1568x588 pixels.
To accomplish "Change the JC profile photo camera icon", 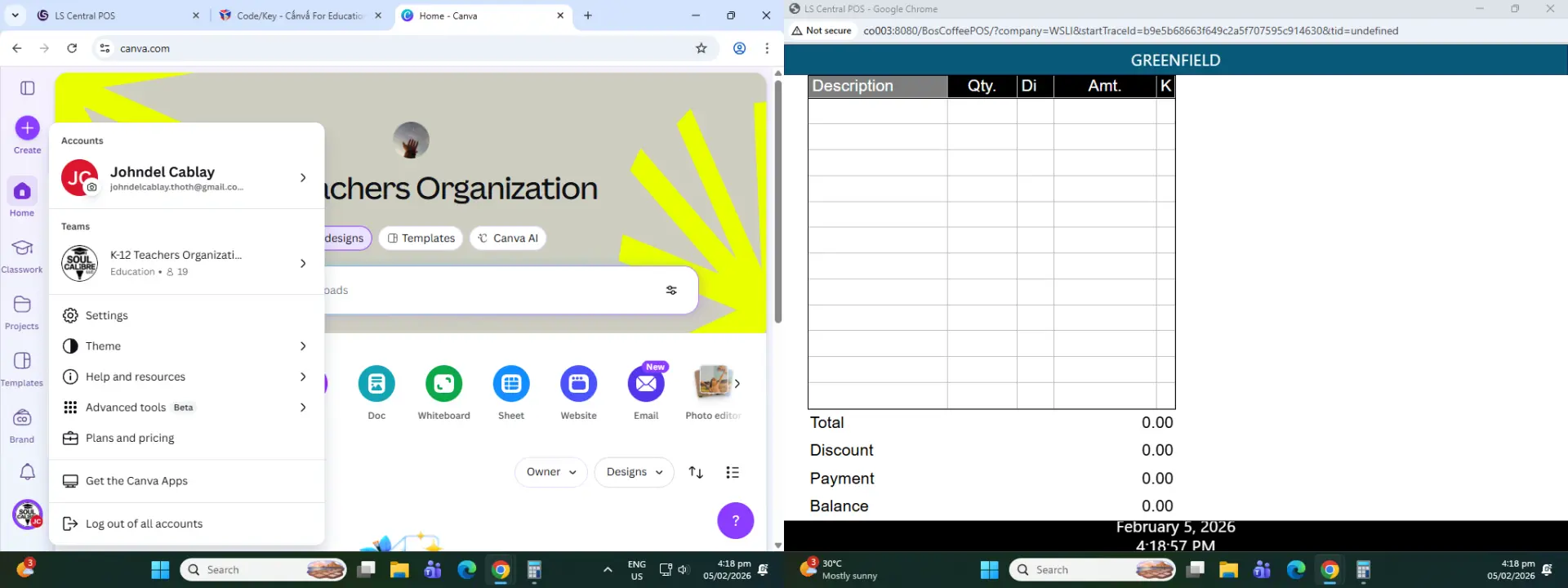I will (x=92, y=187).
